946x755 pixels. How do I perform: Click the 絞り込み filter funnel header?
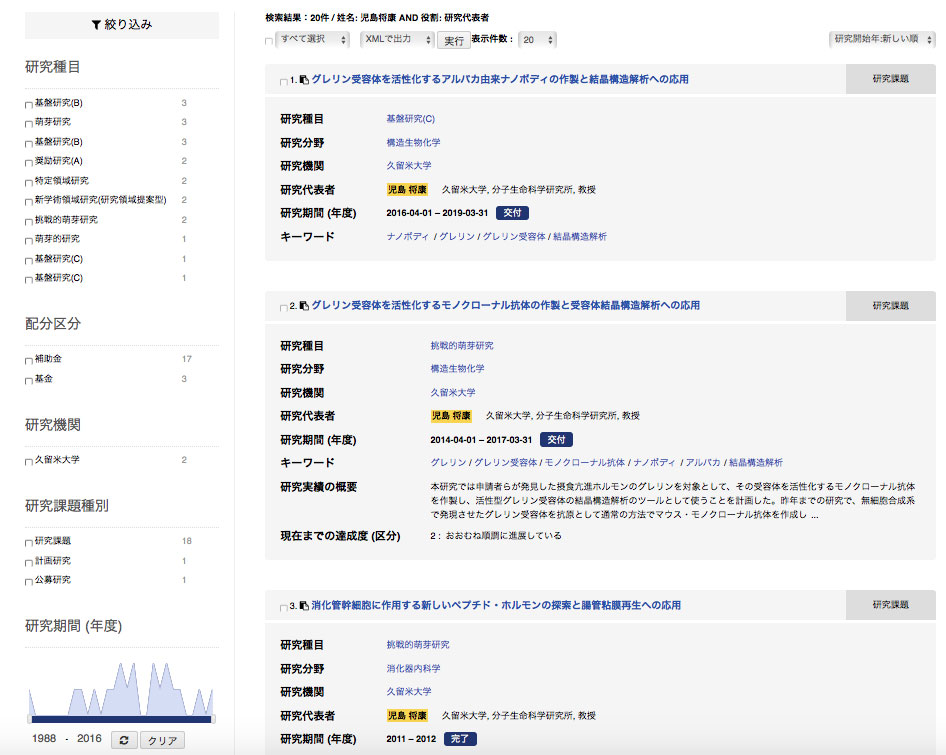(121, 25)
